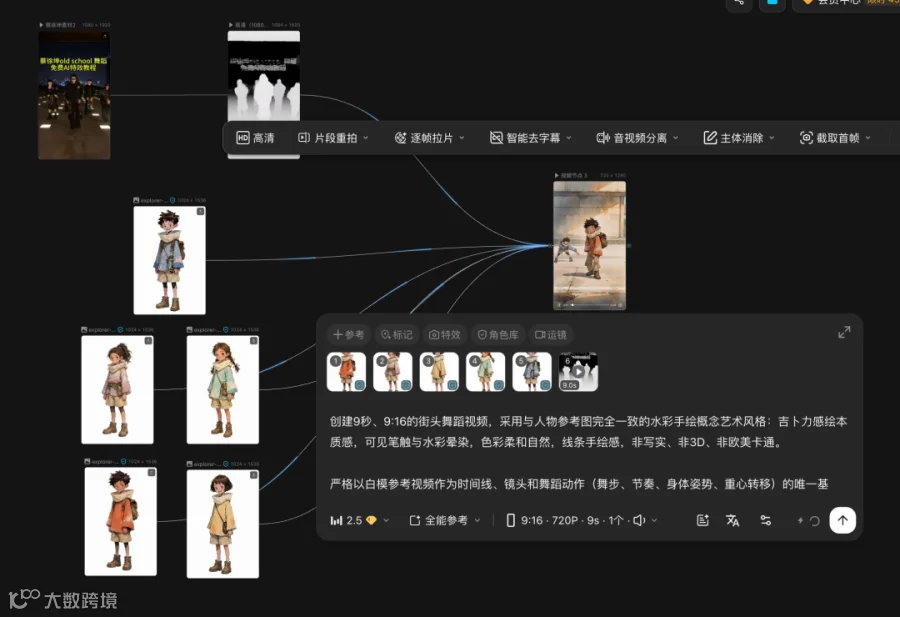900x617 pixels.
Task: Open the 主体消除 dropdown
Action: 739,138
